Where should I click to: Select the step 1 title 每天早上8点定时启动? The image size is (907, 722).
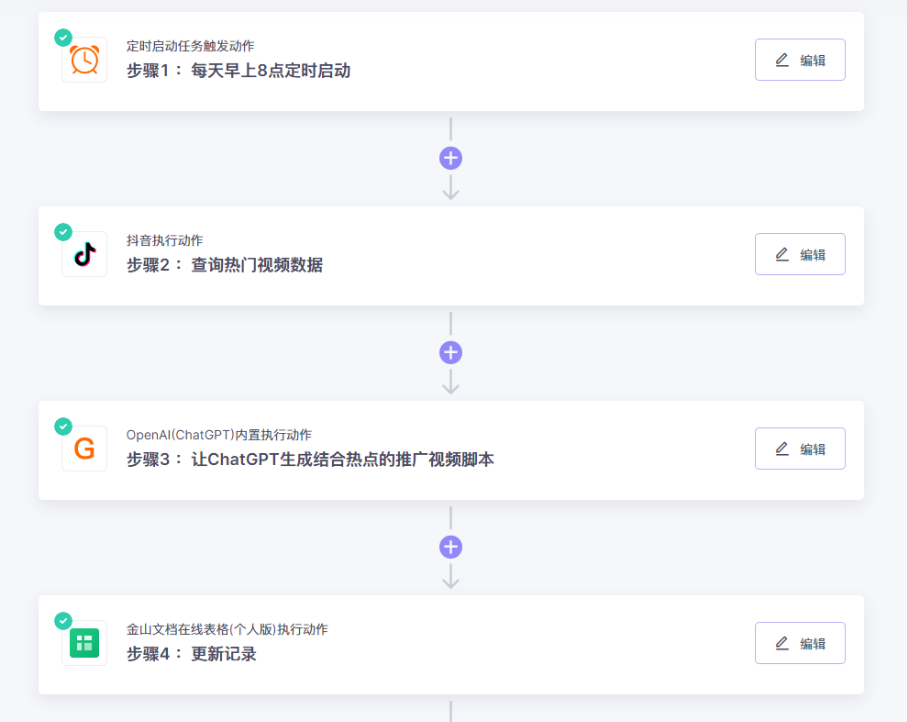270,71
